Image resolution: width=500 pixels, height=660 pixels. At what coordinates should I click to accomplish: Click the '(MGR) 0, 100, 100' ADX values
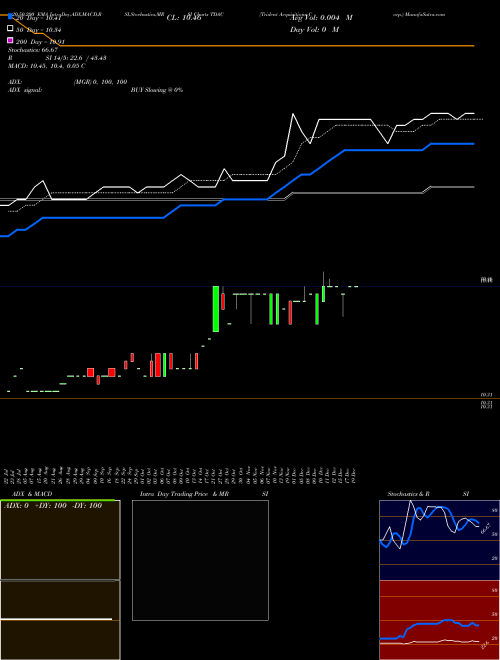click(100, 82)
